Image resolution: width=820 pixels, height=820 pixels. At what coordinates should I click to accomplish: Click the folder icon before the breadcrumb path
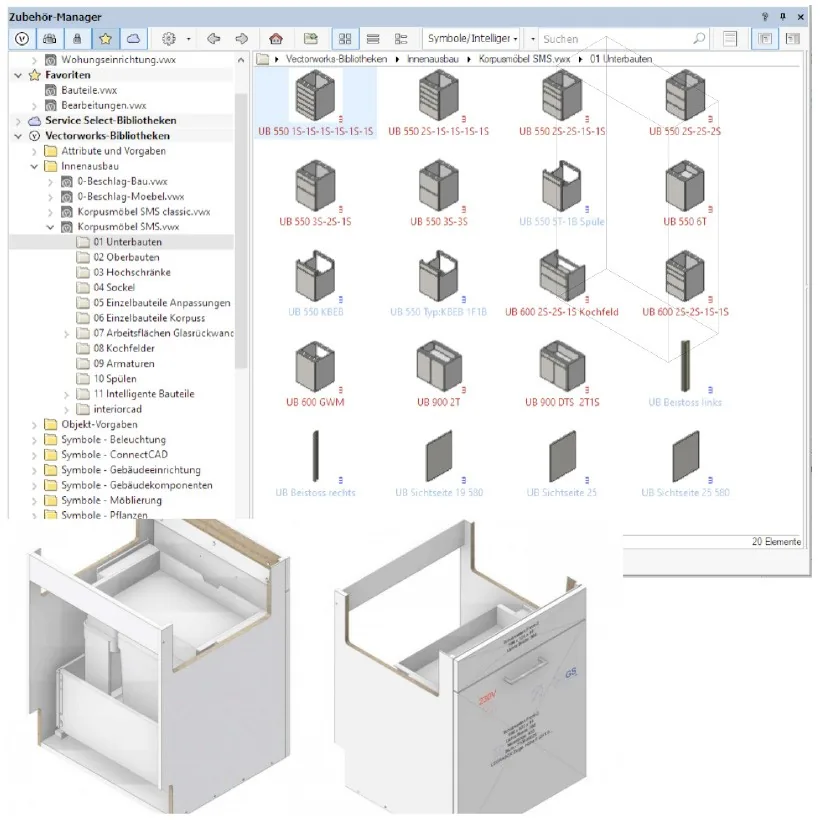(x=263, y=59)
